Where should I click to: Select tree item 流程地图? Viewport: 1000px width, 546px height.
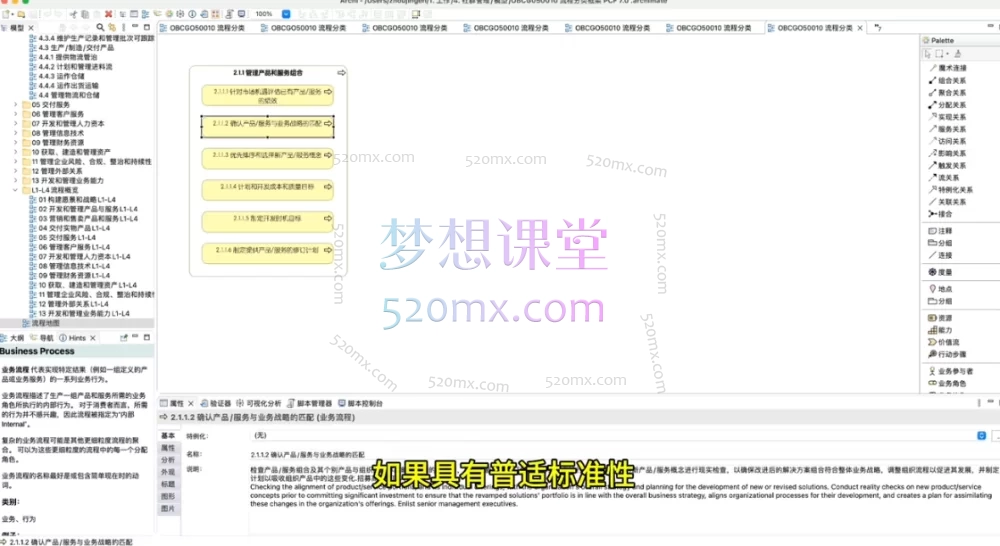[41, 323]
